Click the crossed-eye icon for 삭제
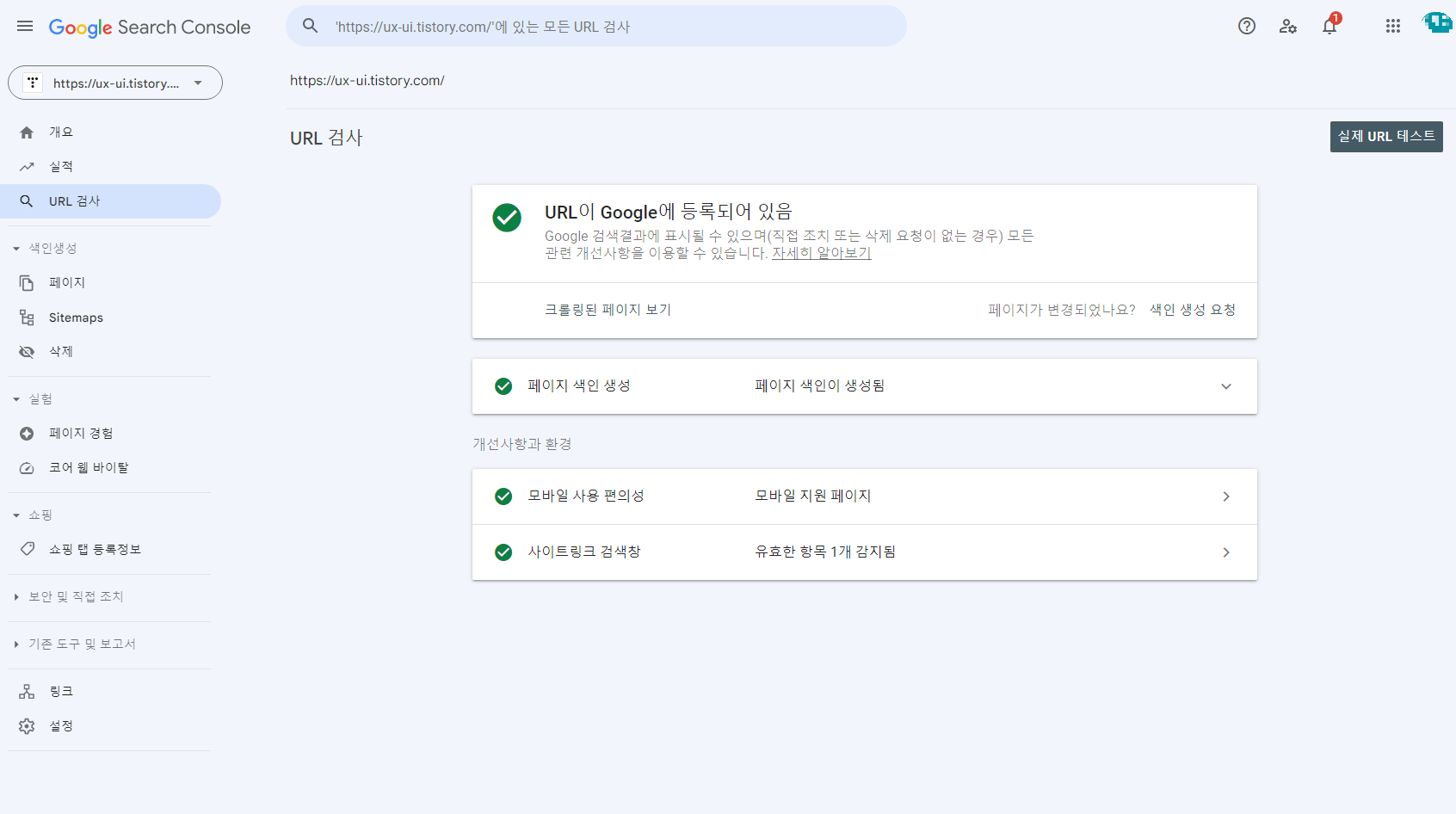 tap(27, 352)
